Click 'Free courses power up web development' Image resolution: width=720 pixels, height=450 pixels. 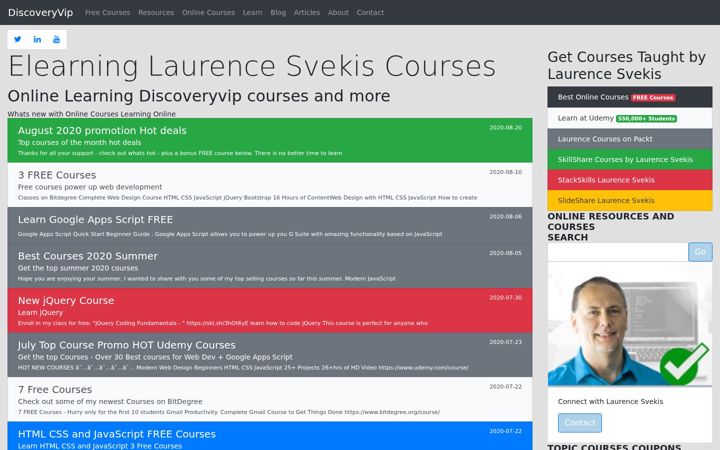(x=90, y=187)
